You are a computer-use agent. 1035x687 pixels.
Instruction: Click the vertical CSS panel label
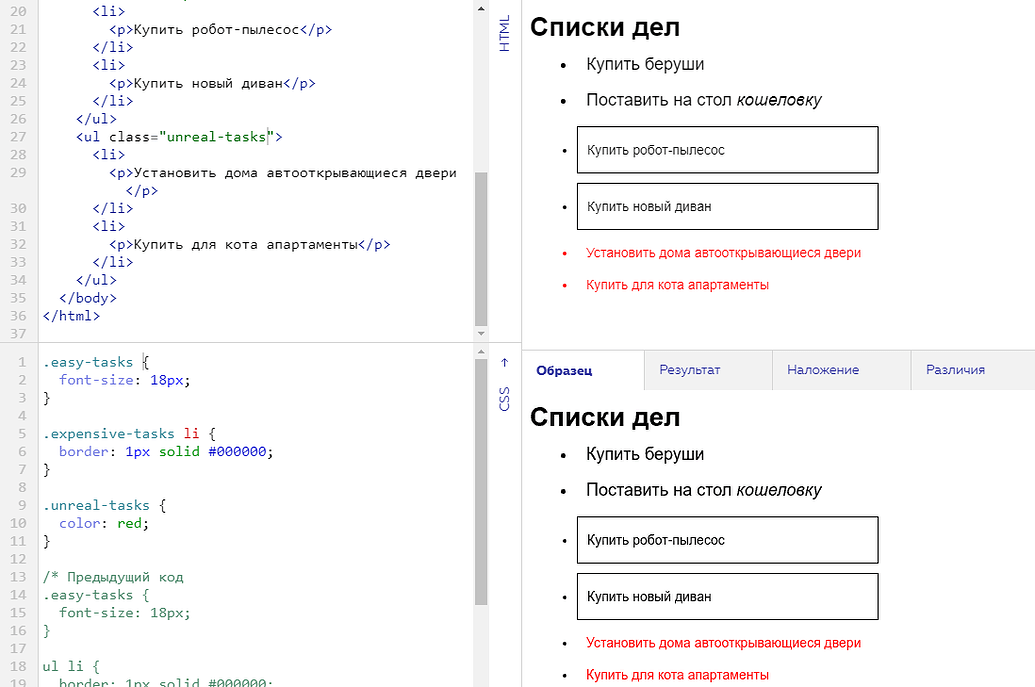(504, 398)
